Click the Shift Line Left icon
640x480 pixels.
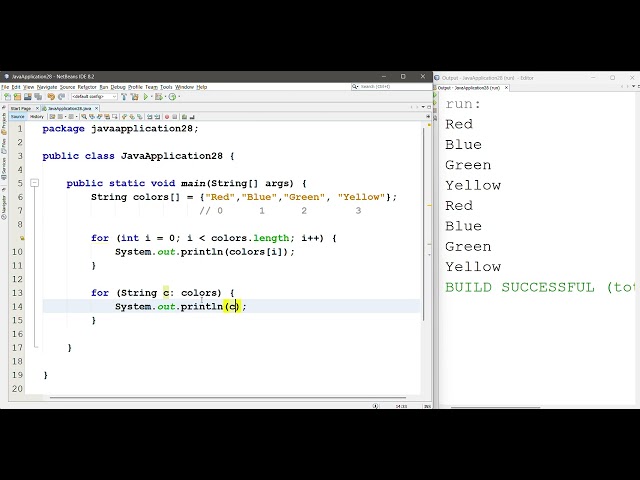click(149, 117)
